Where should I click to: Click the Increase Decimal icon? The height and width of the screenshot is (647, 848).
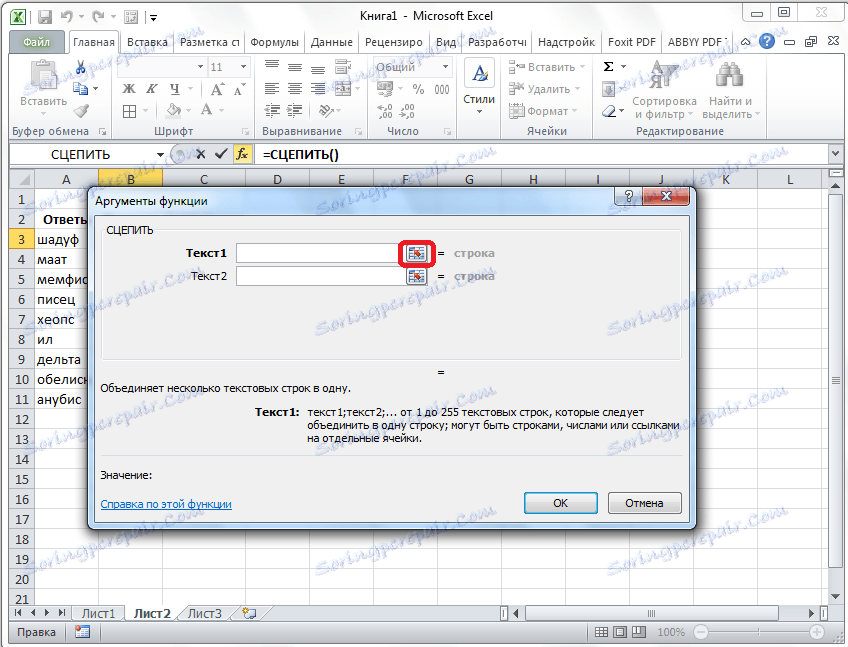pyautogui.click(x=385, y=111)
